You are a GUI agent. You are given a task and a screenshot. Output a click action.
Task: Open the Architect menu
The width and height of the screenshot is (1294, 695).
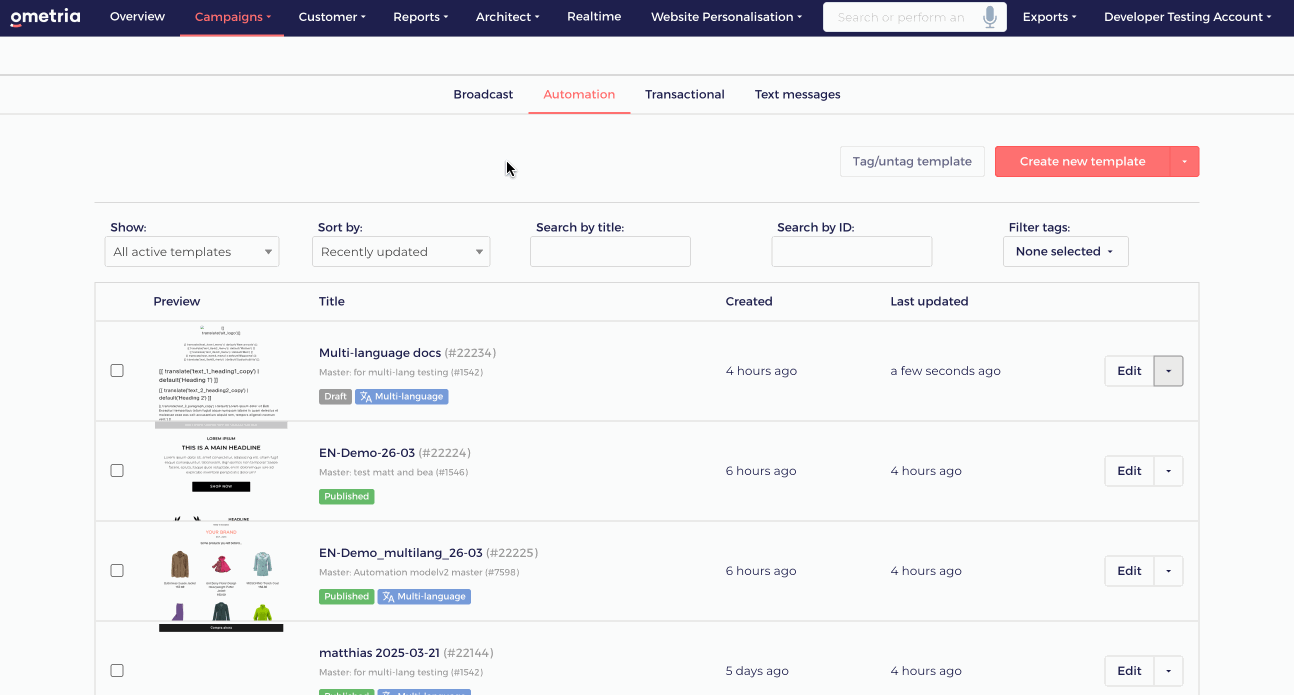pyautogui.click(x=507, y=17)
